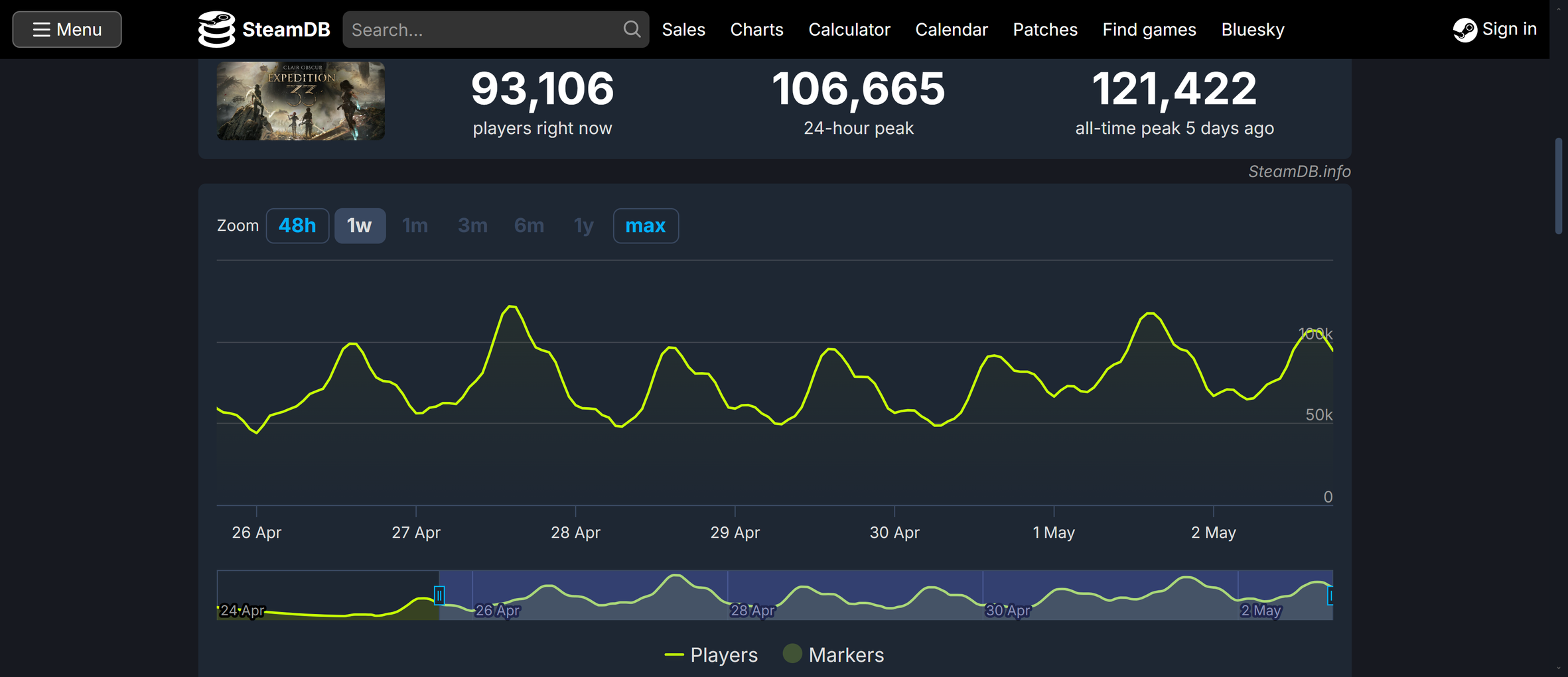Set chart zoom to 1w
Image resolution: width=1568 pixels, height=677 pixels.
360,225
